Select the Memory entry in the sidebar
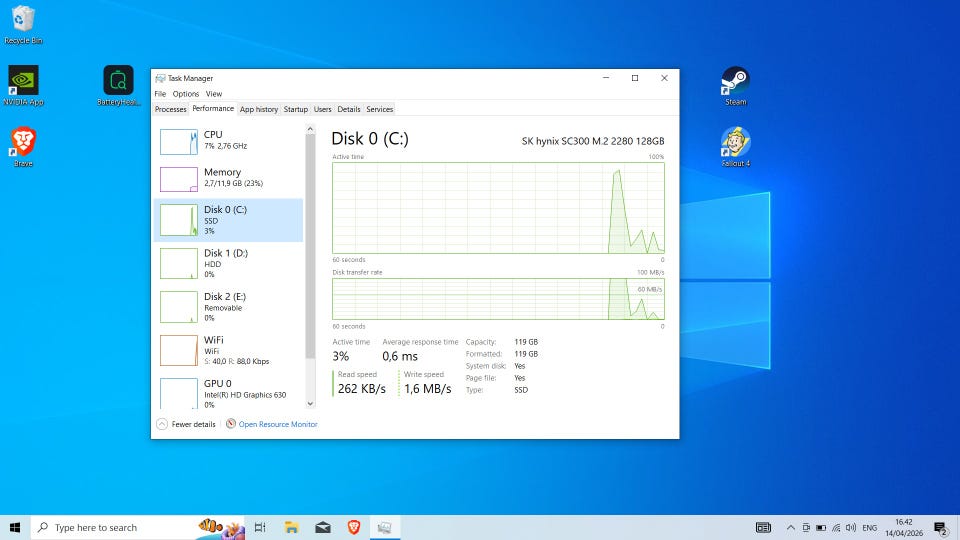This screenshot has height=540, width=960. (228, 178)
